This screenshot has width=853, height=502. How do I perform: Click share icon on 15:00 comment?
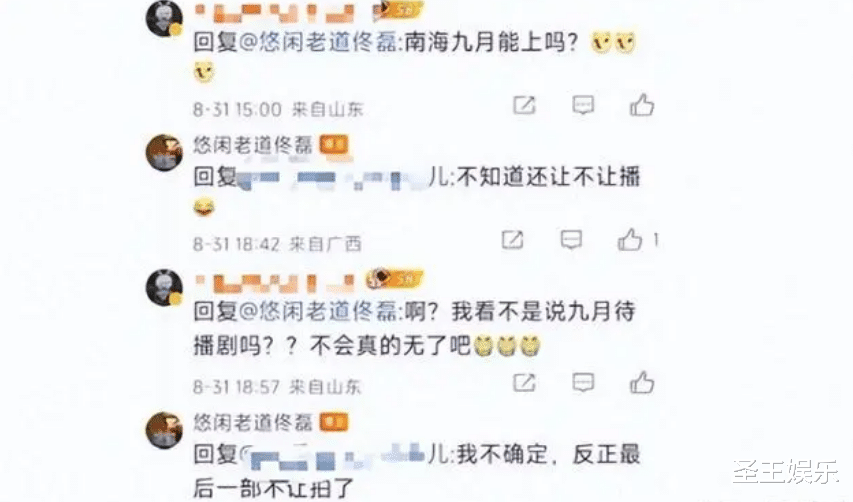524,105
